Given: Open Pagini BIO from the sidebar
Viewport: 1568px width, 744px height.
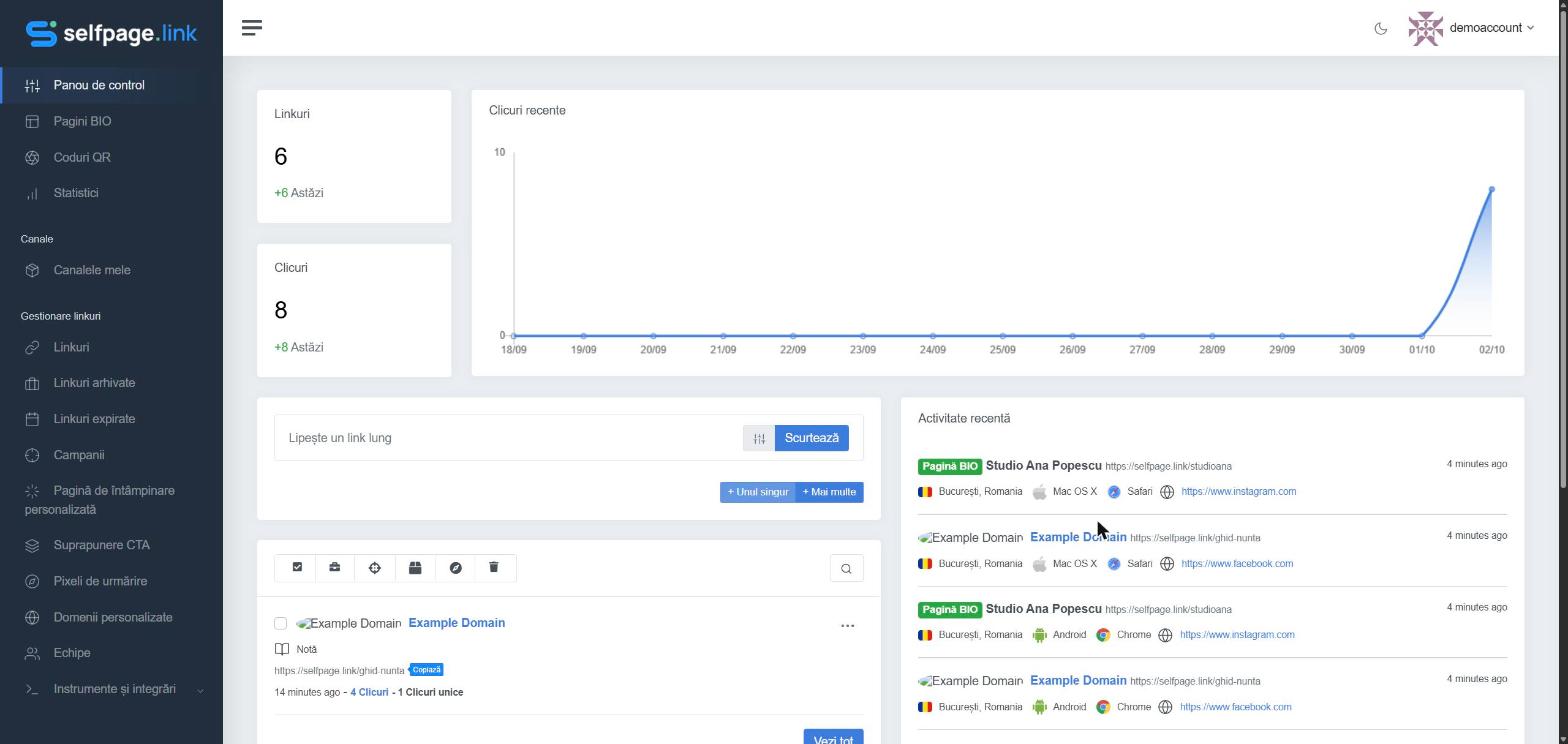Looking at the screenshot, I should coord(82,121).
